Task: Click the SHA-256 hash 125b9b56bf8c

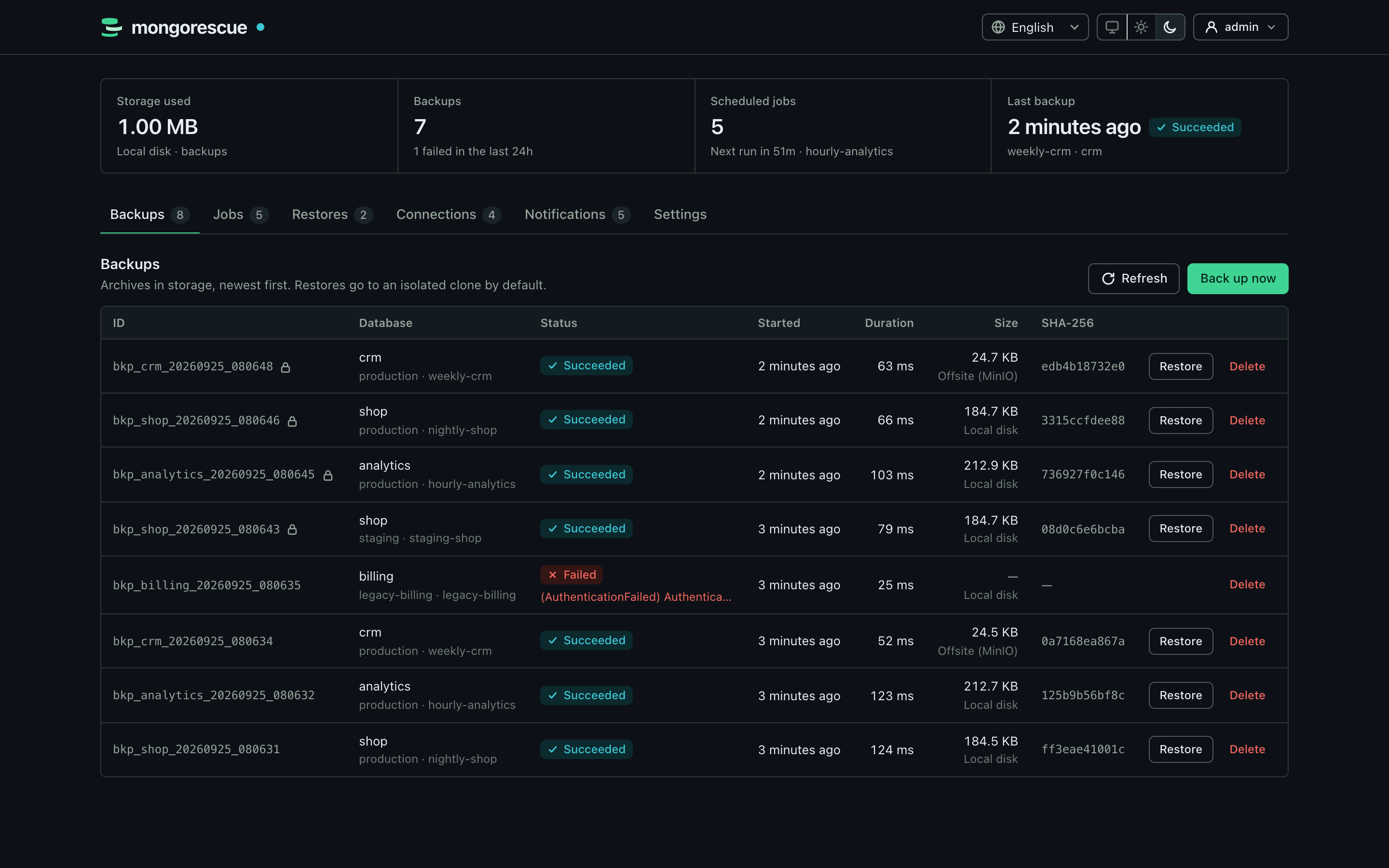Action: point(1083,695)
